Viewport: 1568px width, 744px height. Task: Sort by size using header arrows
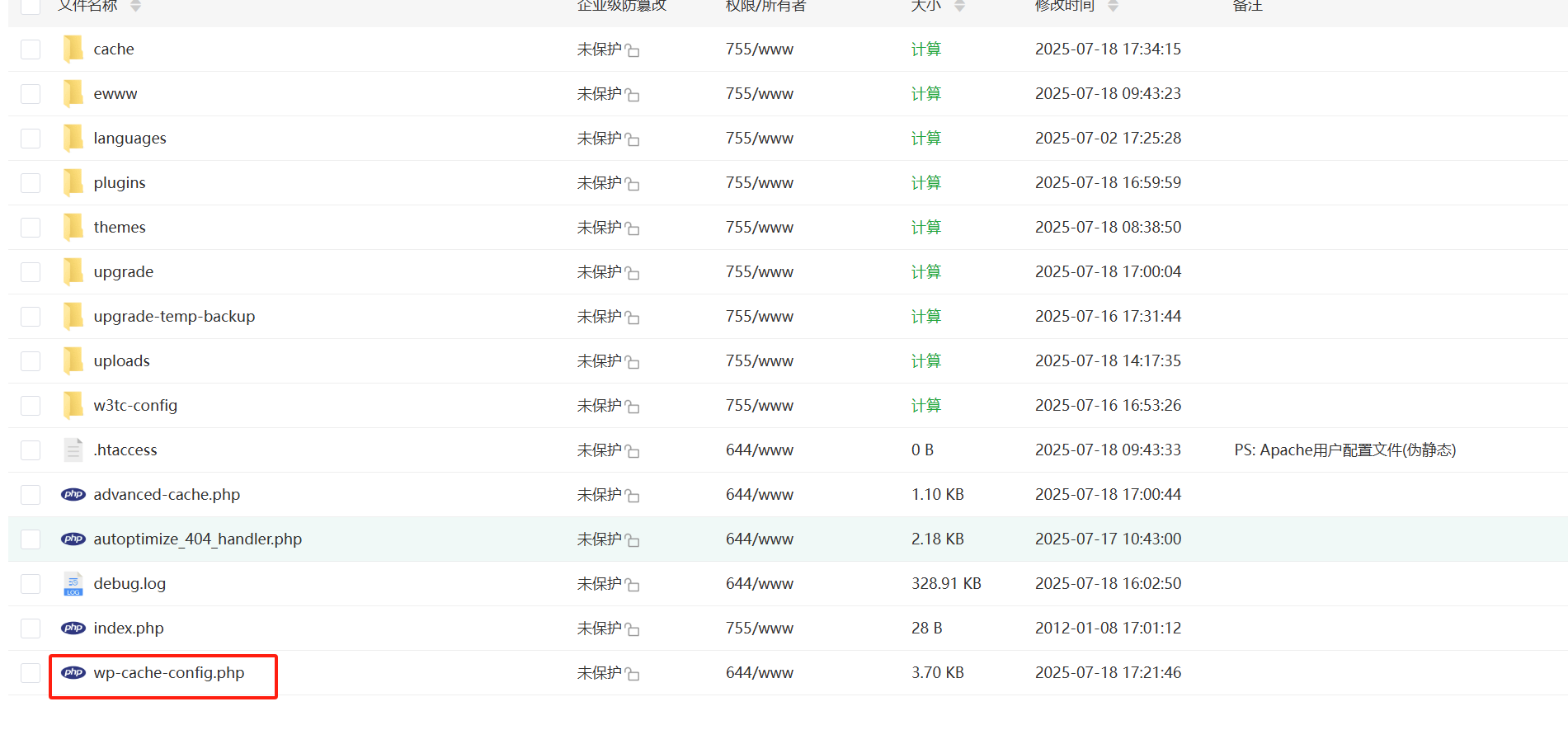coord(959,6)
